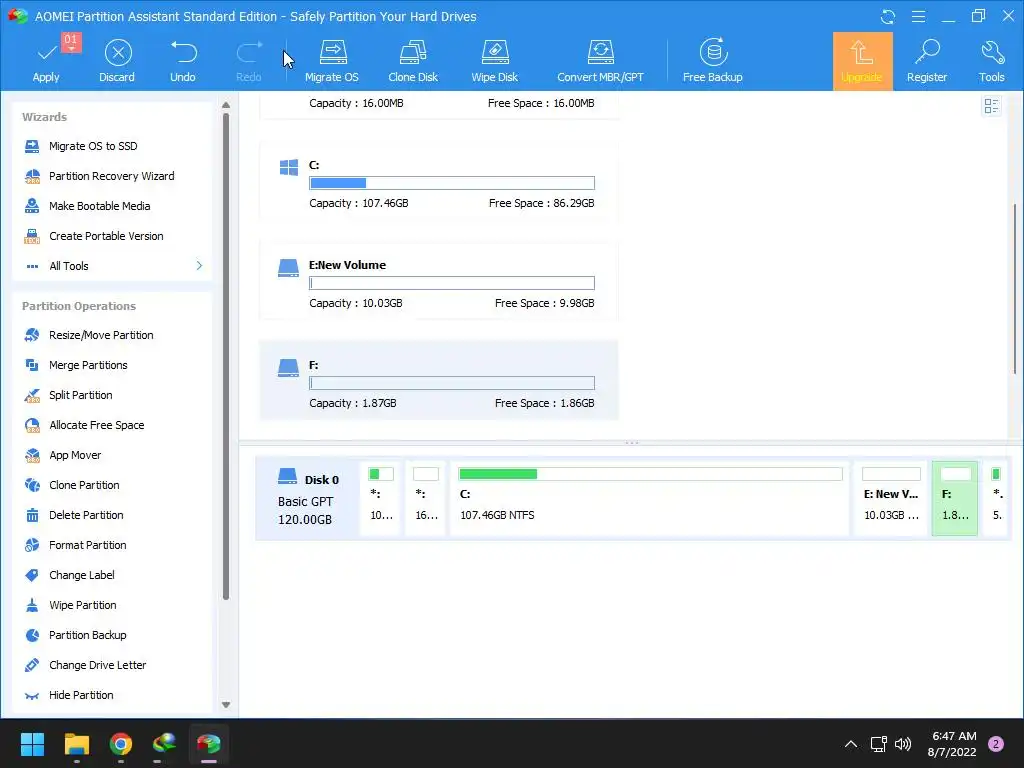
Task: Click the partition list vertical scrollbar
Action: tap(1015, 287)
